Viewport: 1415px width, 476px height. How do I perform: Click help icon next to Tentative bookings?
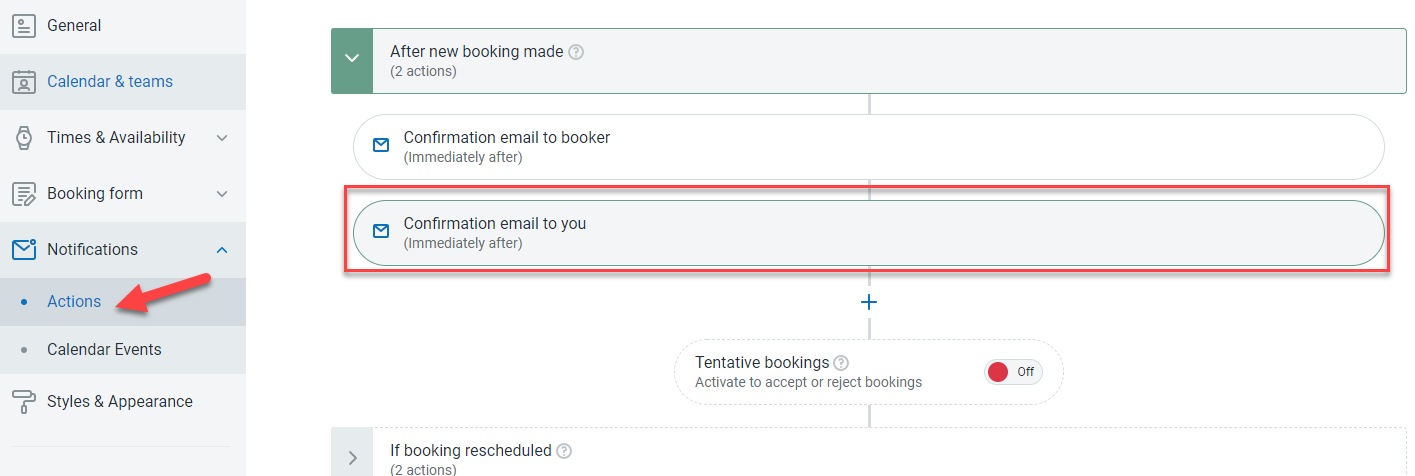842,363
